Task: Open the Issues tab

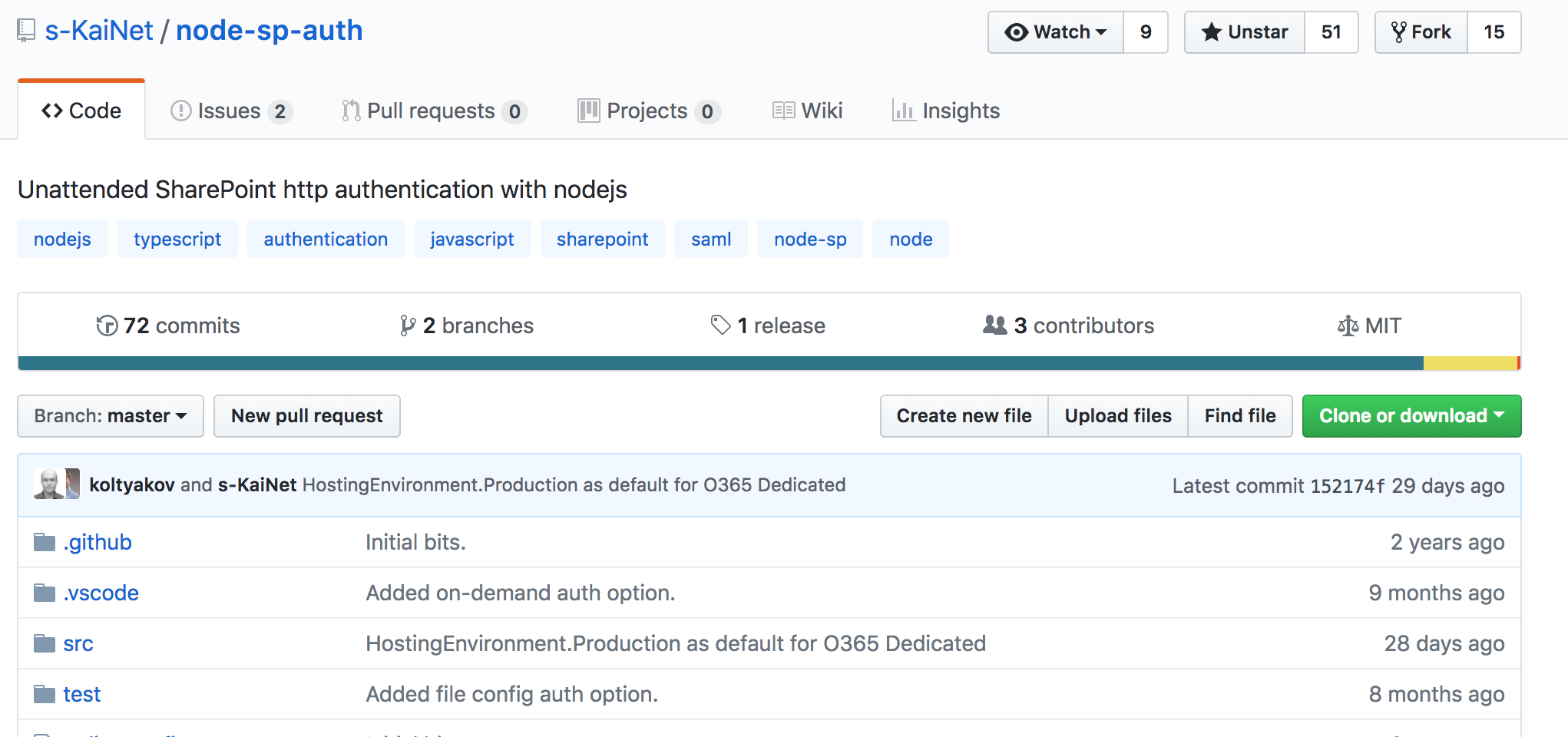Action: (x=230, y=111)
